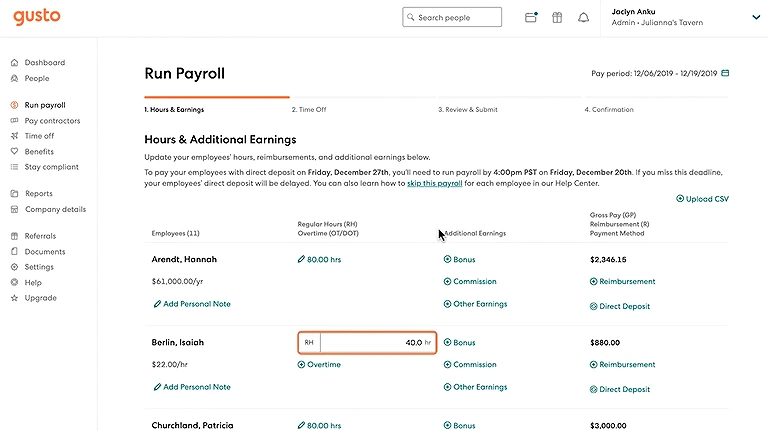The height and width of the screenshot is (431, 768).
Task: Expand the Jaclyn Anku account menu
Action: coord(756,17)
